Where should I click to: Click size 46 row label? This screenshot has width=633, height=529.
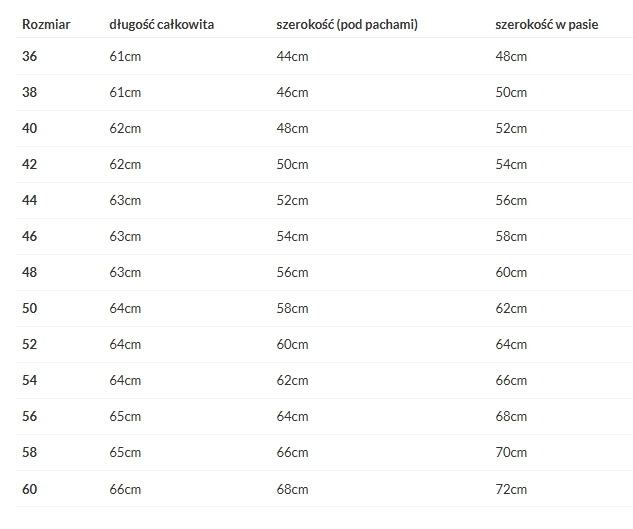pyautogui.click(x=29, y=236)
